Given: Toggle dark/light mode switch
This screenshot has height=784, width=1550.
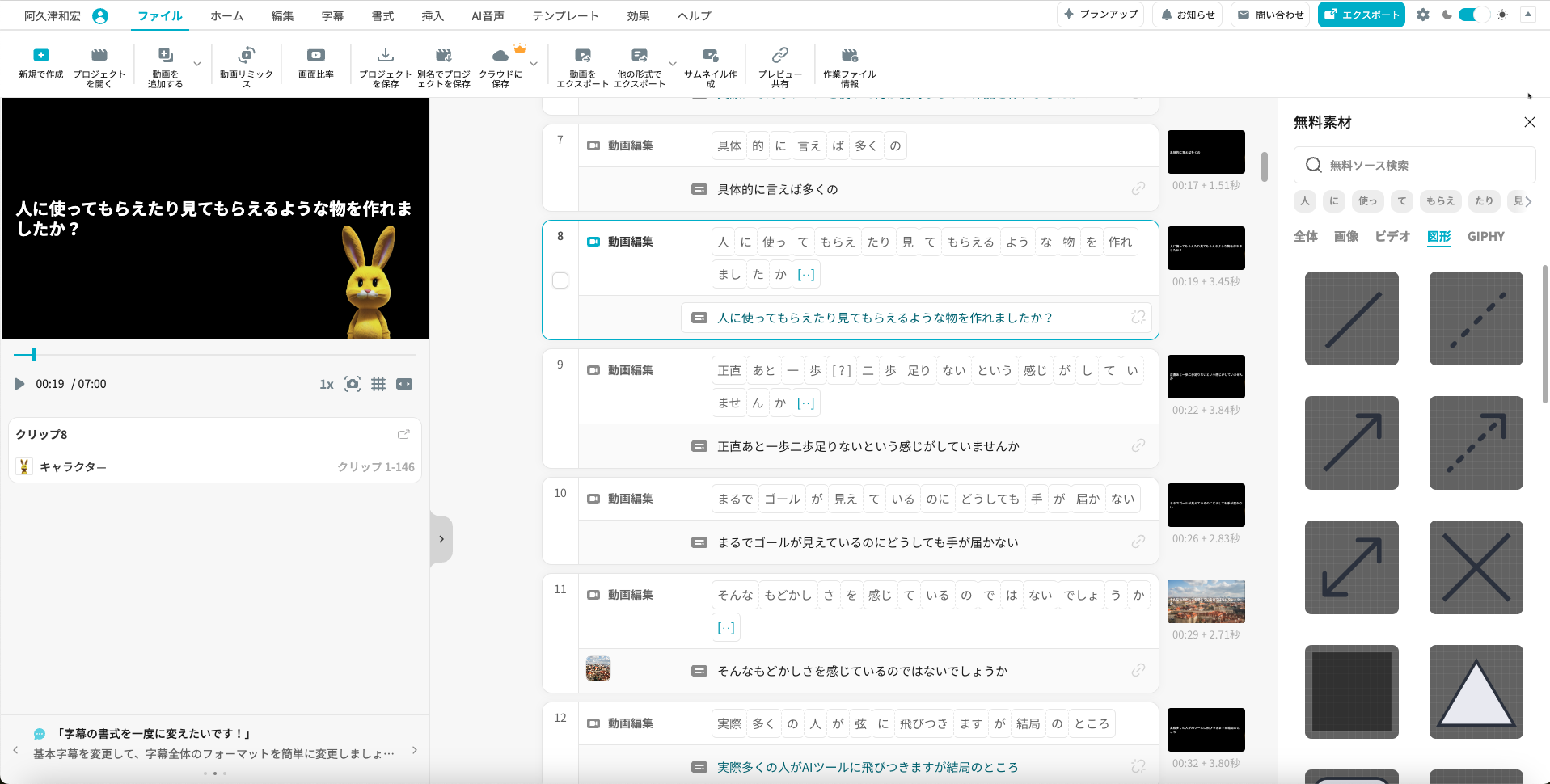Looking at the screenshot, I should pyautogui.click(x=1473, y=15).
